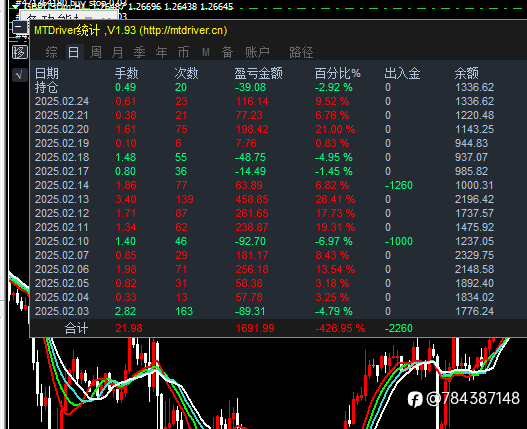Open the 路径 path tab
This screenshot has height=429, width=527.
[x=301, y=52]
